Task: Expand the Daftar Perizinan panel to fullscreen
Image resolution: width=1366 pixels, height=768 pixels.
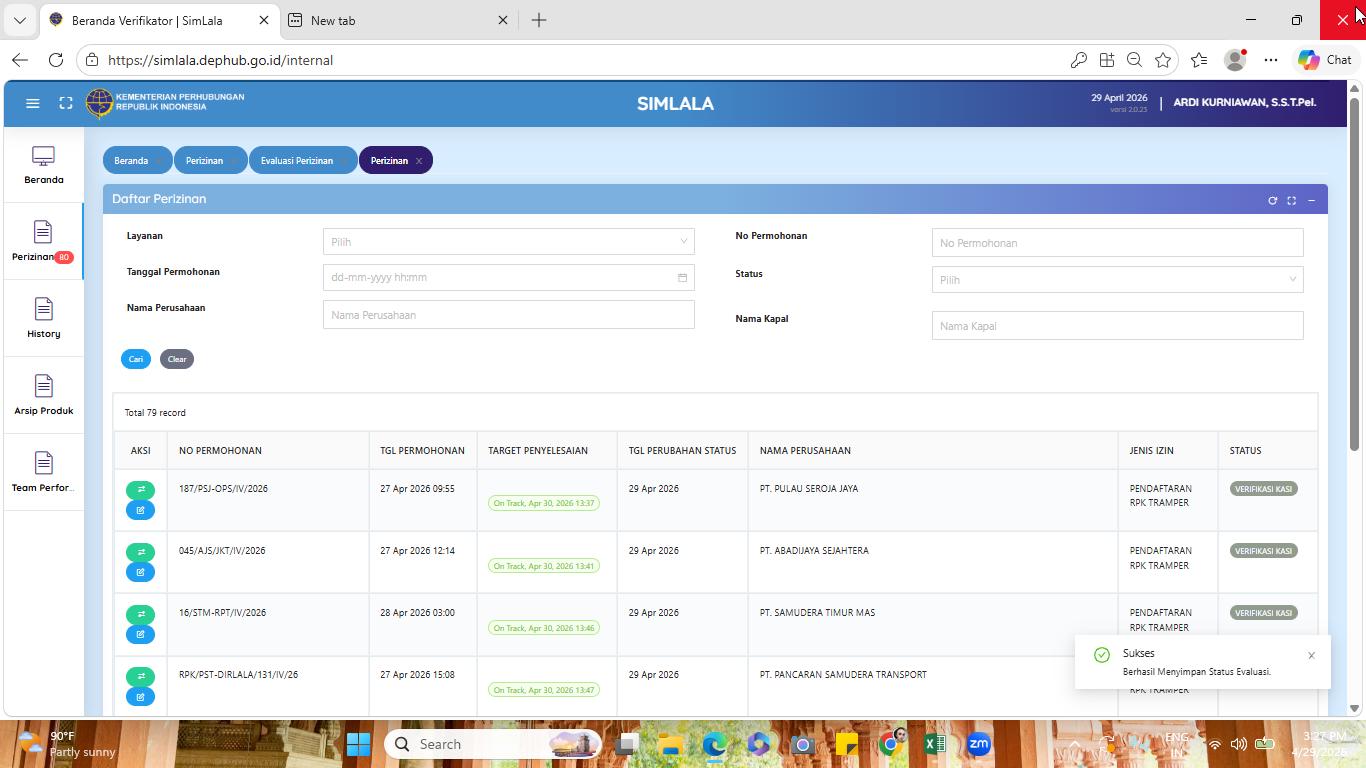Action: pos(1291,200)
